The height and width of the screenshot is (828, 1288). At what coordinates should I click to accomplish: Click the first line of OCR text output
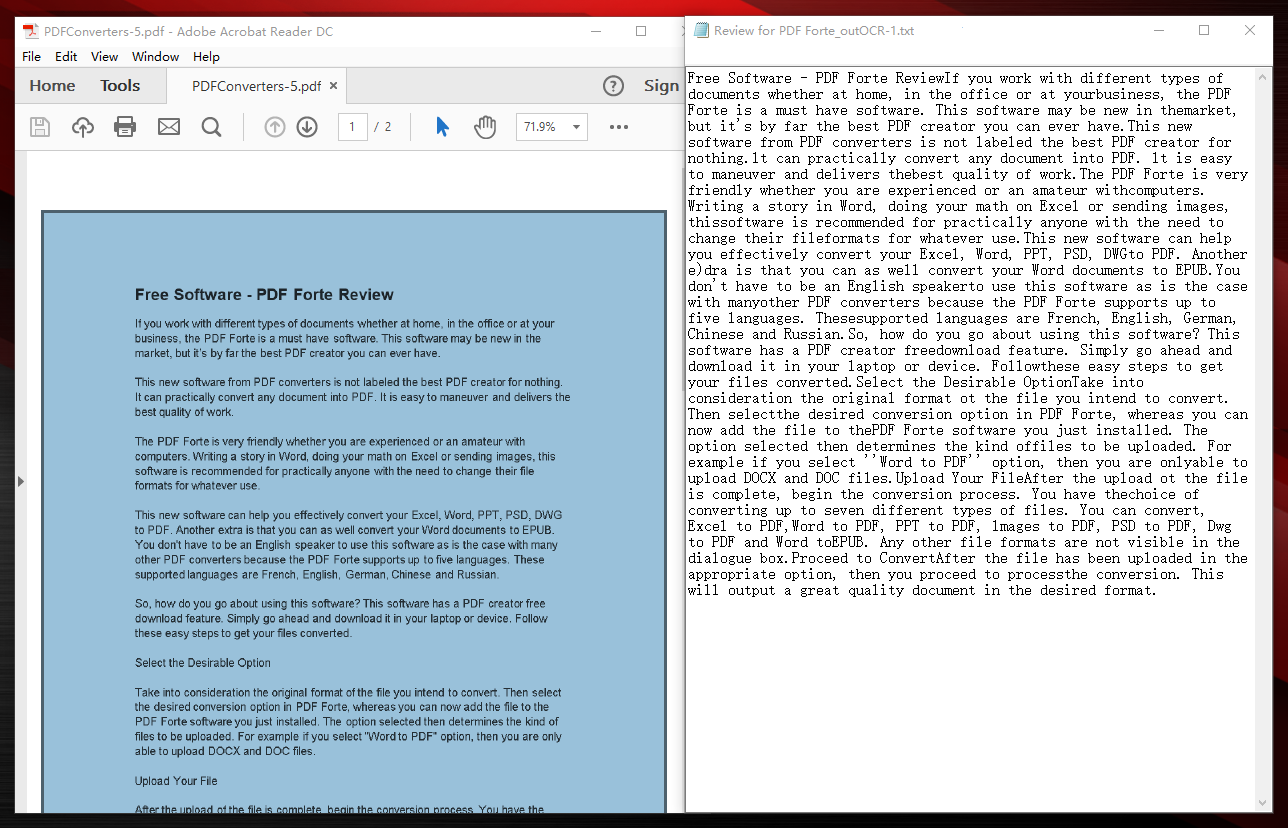pyautogui.click(x=955, y=78)
